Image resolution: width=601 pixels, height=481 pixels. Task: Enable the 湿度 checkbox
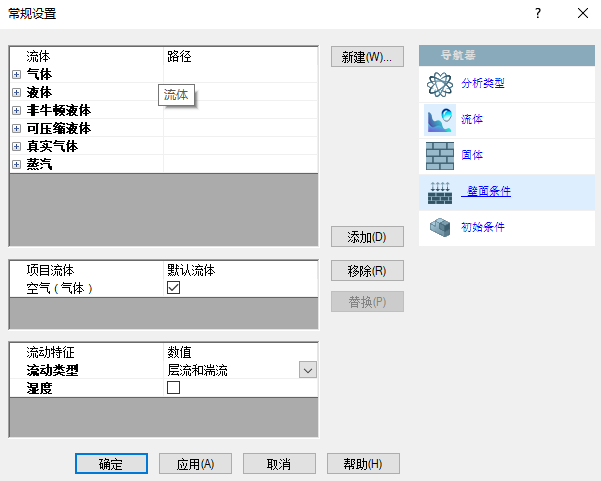pos(173,387)
